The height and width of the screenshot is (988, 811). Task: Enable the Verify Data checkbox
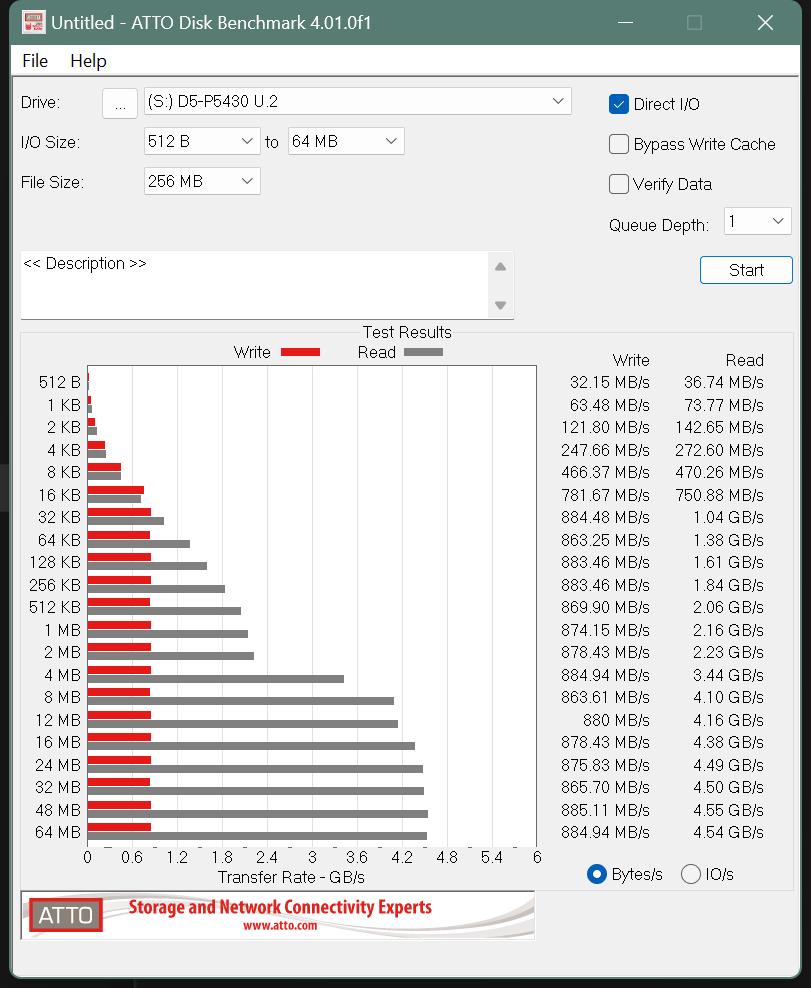(x=619, y=184)
